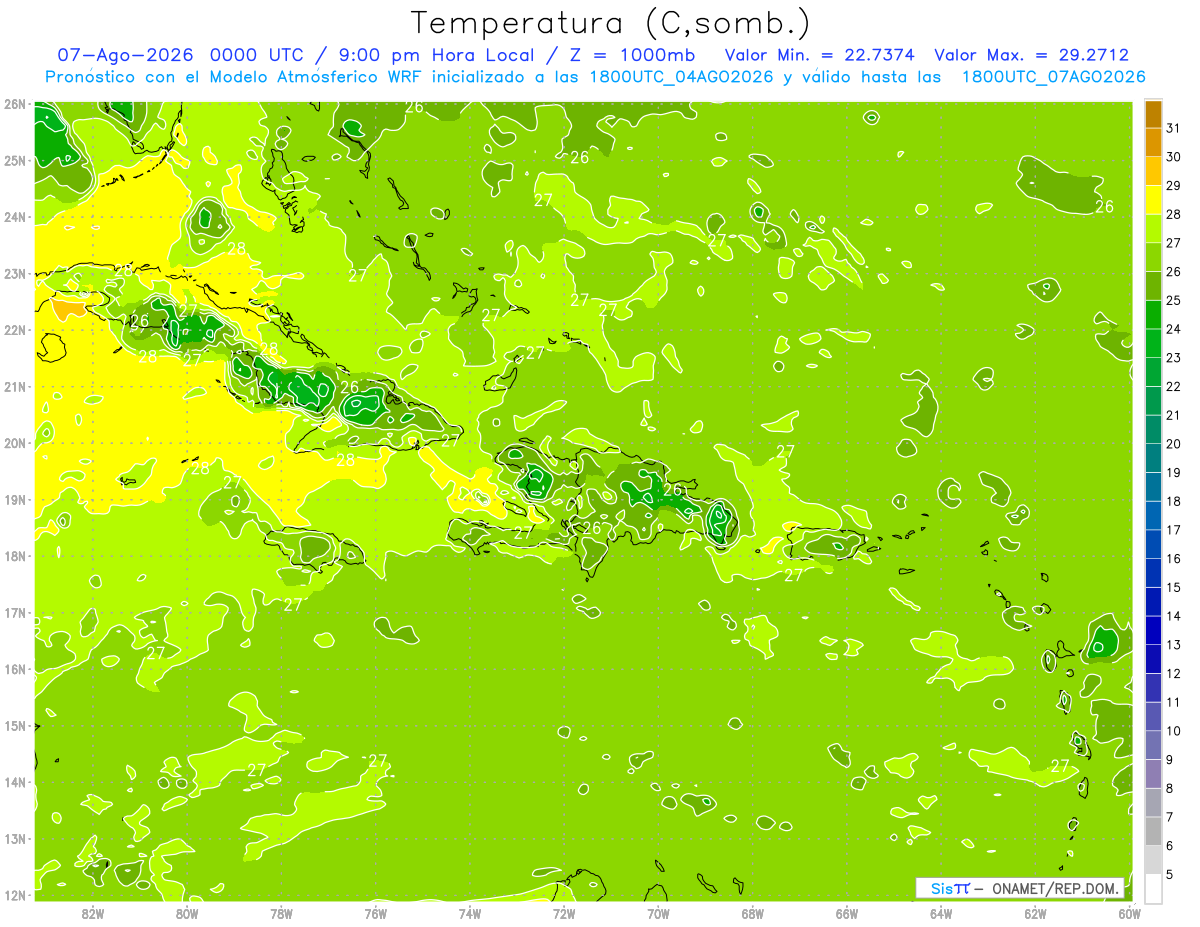1200x927 pixels.
Task: Click the legend value '25'
Action: 1174,300
